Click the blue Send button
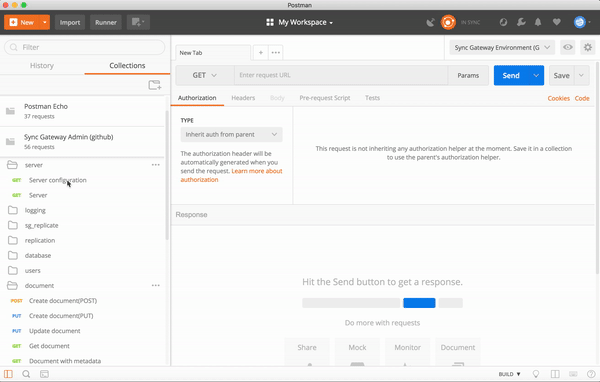This screenshot has width=600, height=382. [x=511, y=75]
